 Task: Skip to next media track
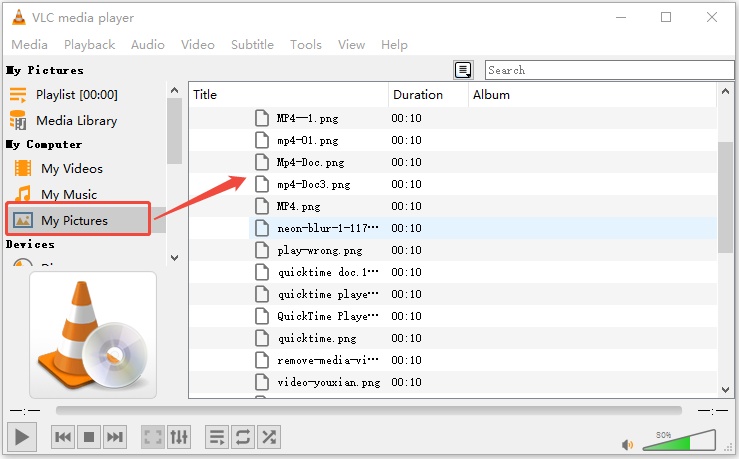[115, 437]
